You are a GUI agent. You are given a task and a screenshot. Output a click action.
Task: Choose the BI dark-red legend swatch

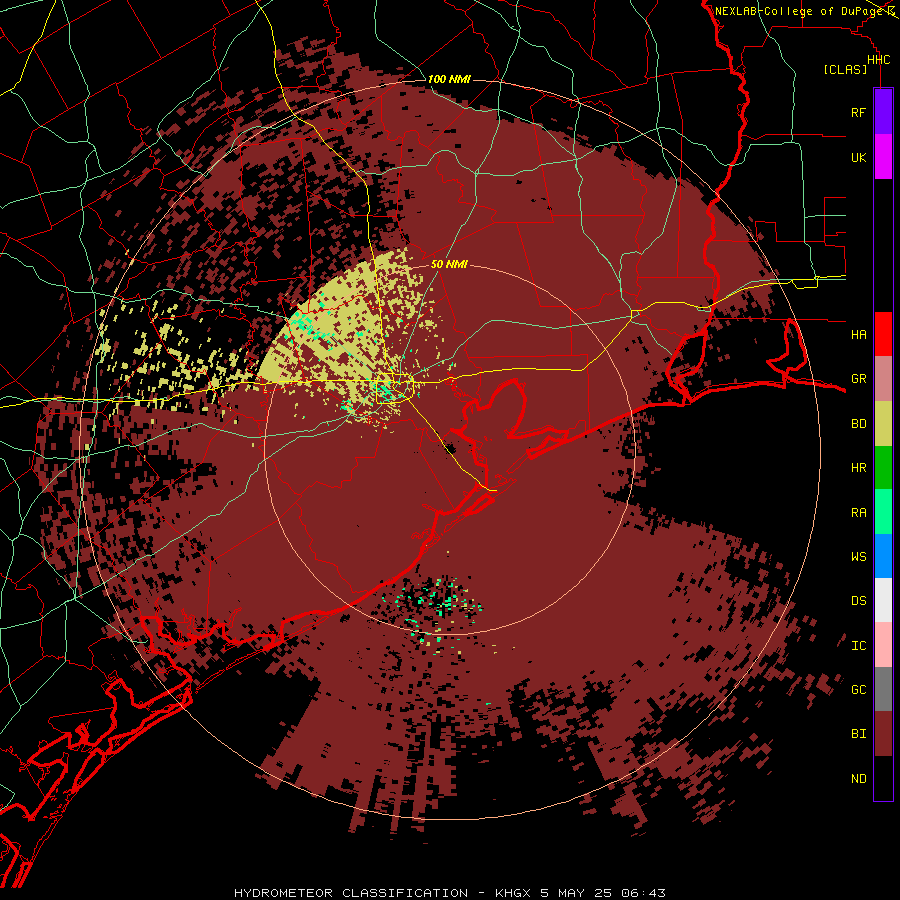883,734
